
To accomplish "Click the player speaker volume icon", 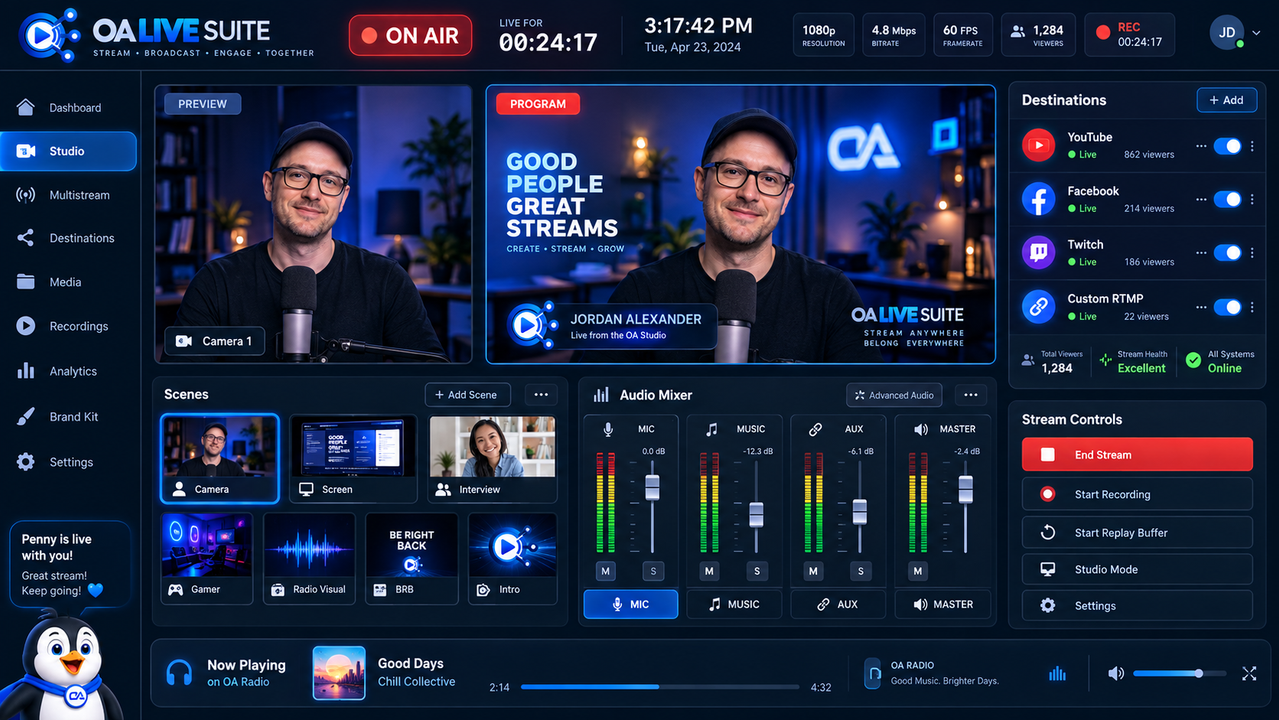I will click(x=1116, y=673).
